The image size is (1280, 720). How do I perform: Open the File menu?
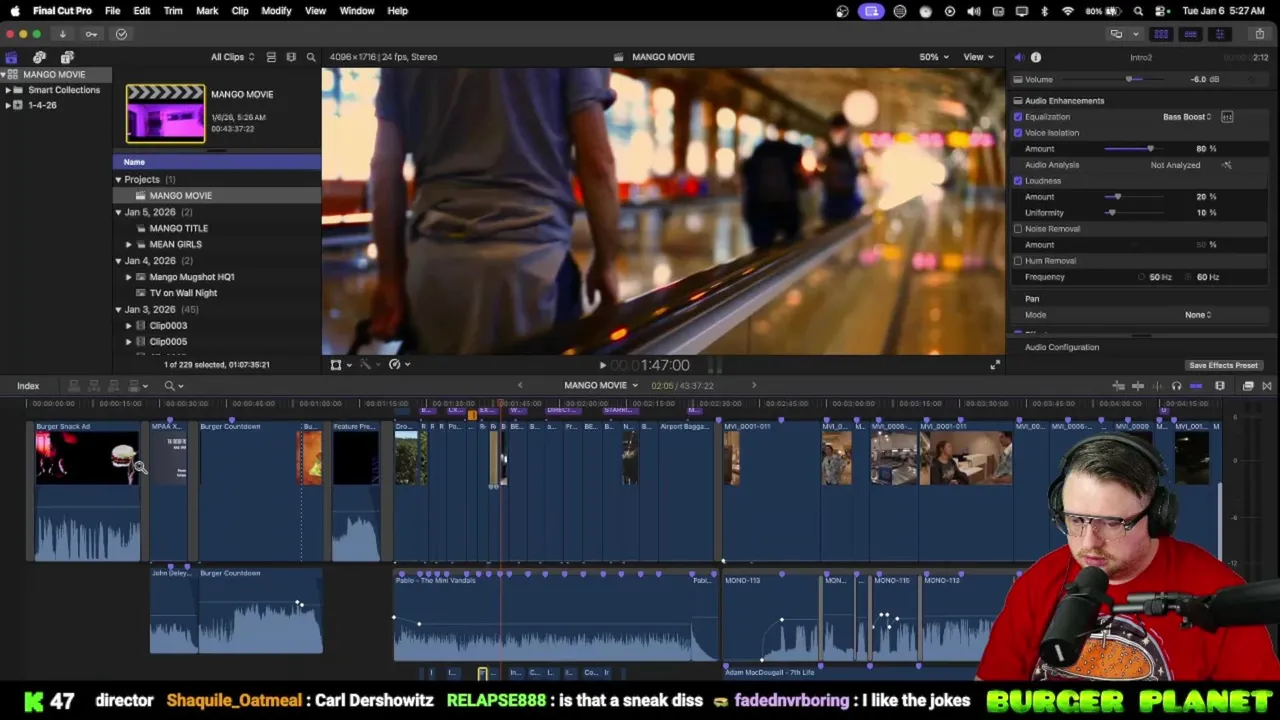tap(112, 11)
